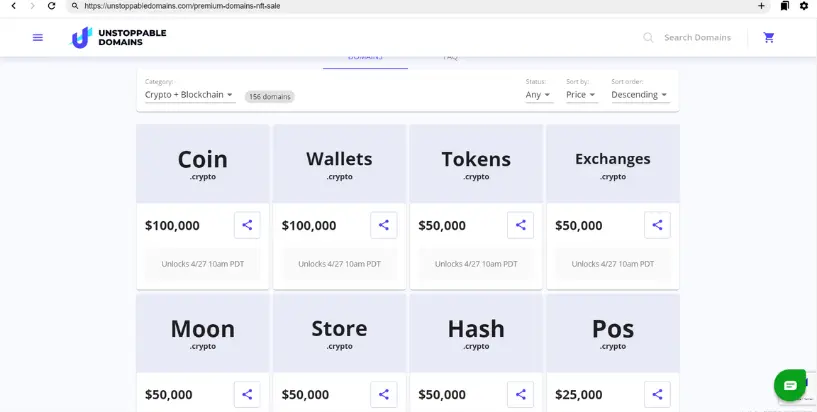Switch to the FAQ tab
Viewport: 817px width, 412px height.
pyautogui.click(x=450, y=58)
